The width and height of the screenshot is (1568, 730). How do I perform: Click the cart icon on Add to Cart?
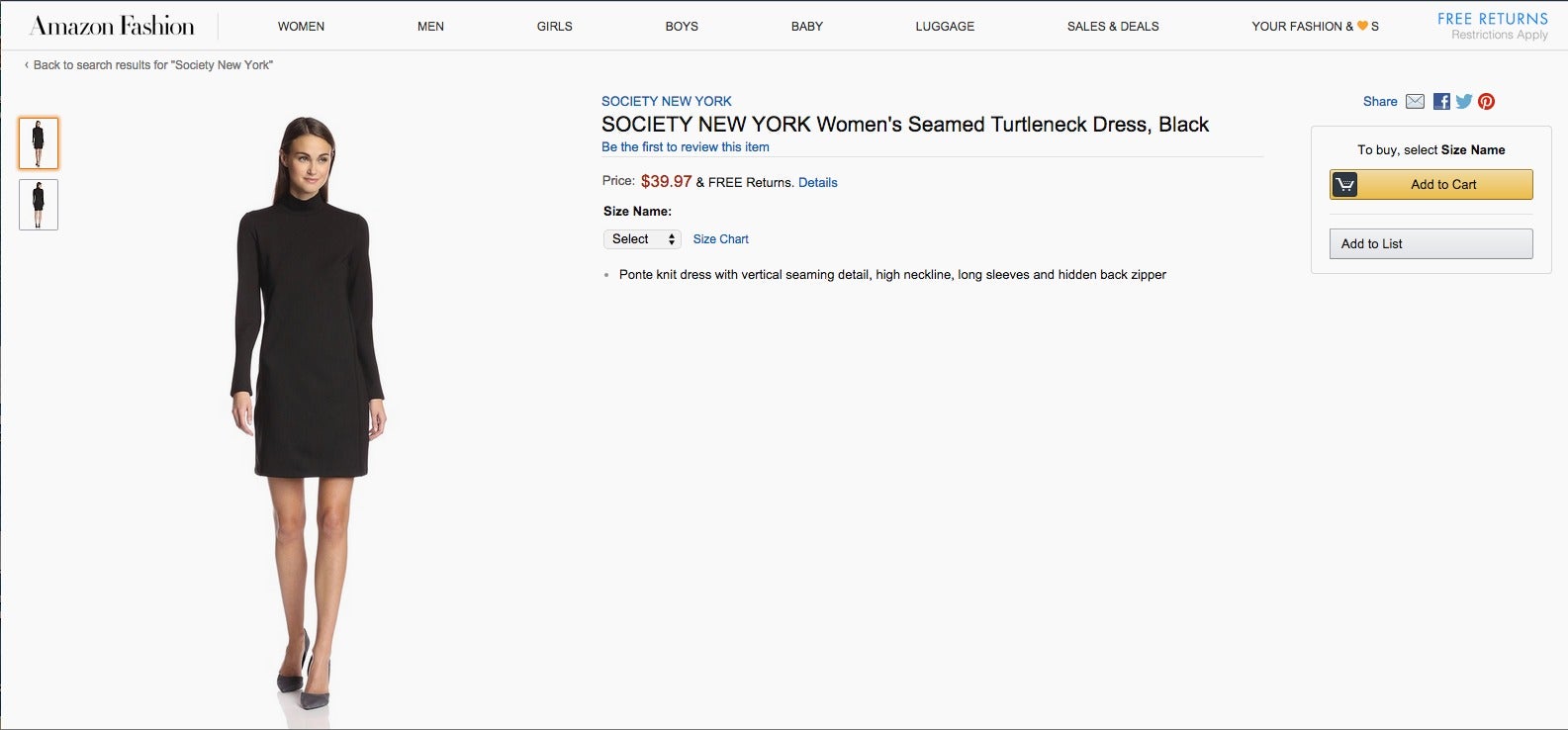point(1344,184)
